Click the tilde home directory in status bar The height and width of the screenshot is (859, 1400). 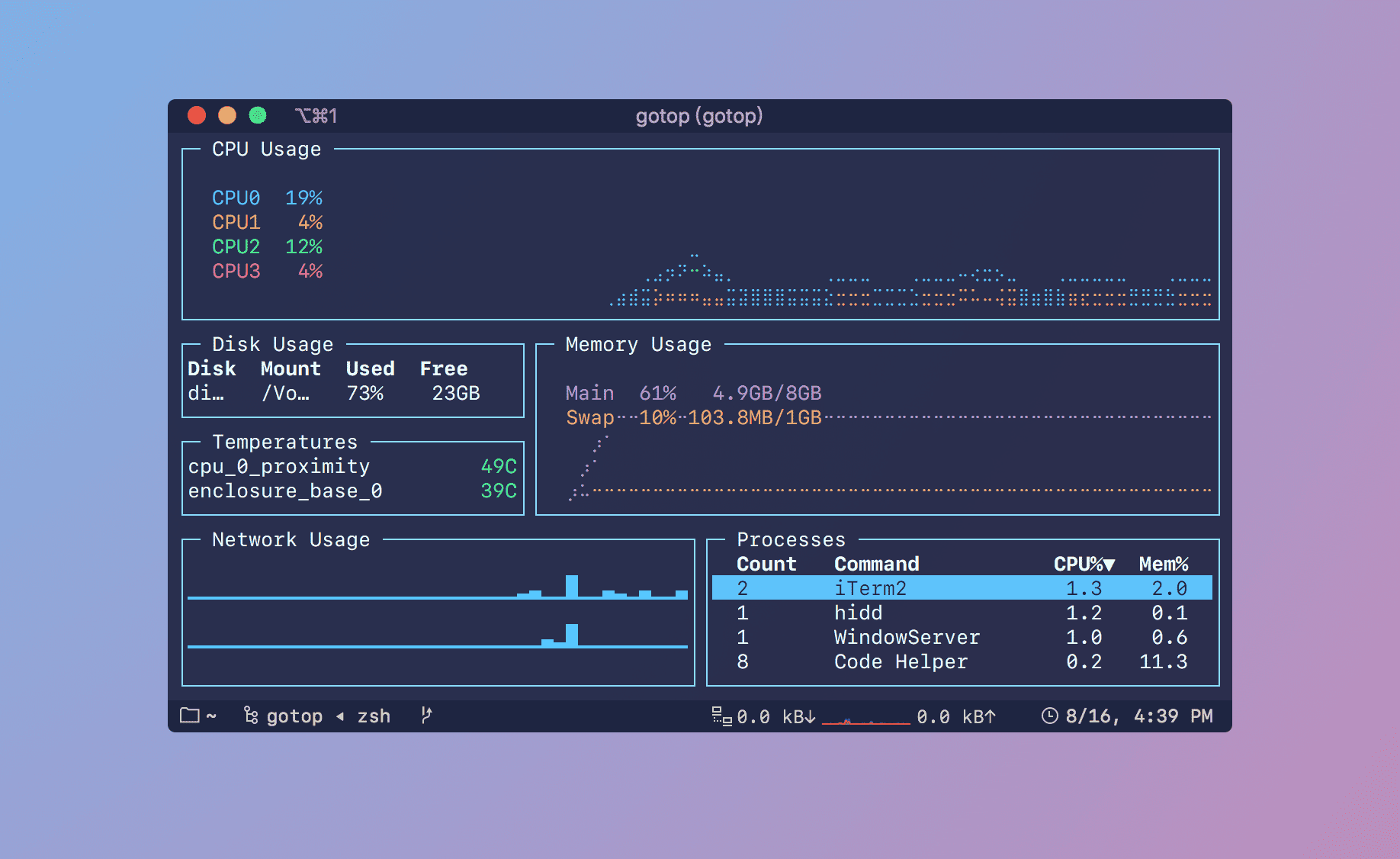[211, 716]
